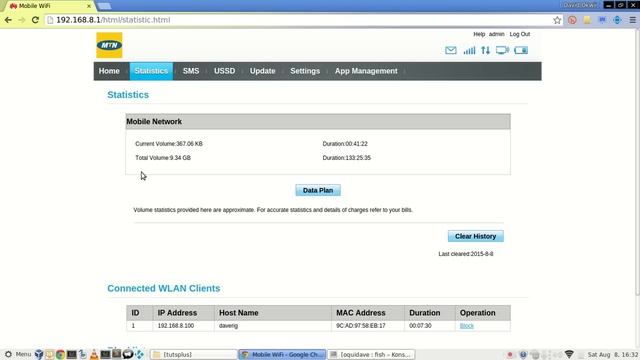Open the Wi-Fi network tray icon

pos(569,354)
